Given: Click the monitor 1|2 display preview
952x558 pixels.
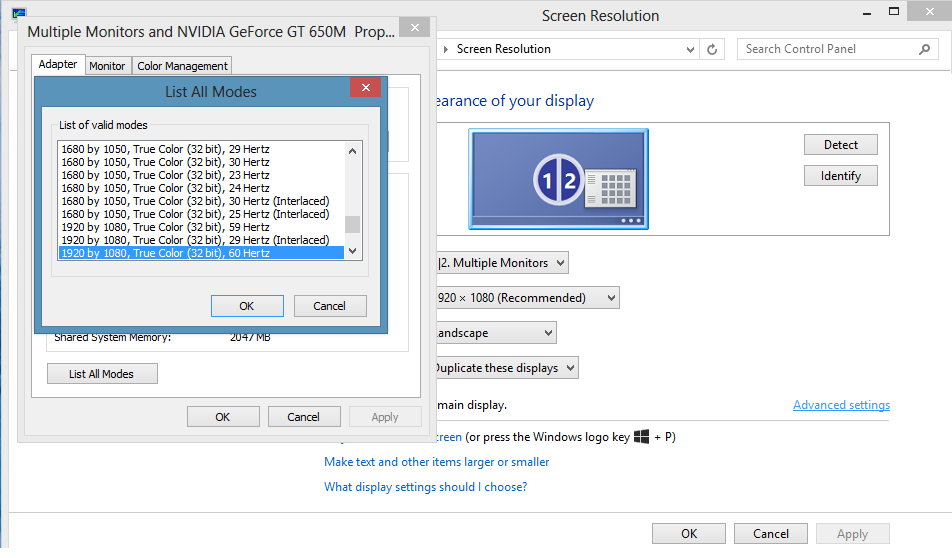Looking at the screenshot, I should coord(558,179).
